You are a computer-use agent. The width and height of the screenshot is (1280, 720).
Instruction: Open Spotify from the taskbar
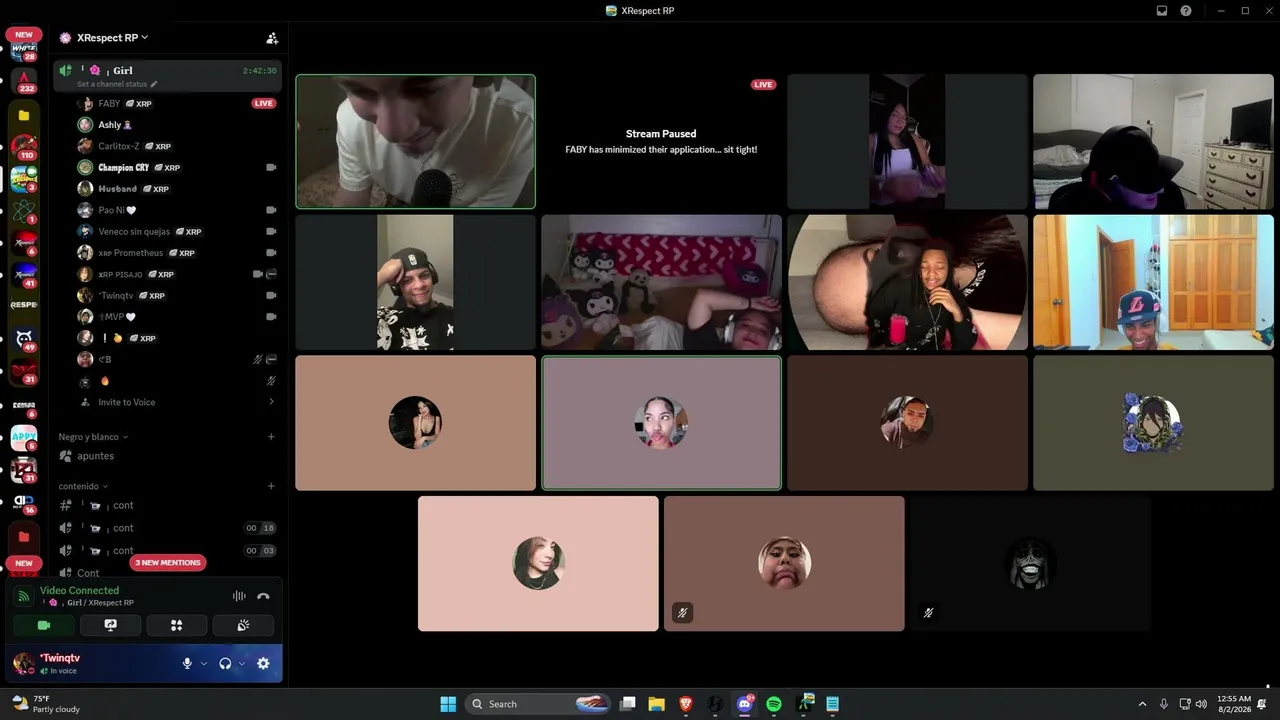point(774,704)
